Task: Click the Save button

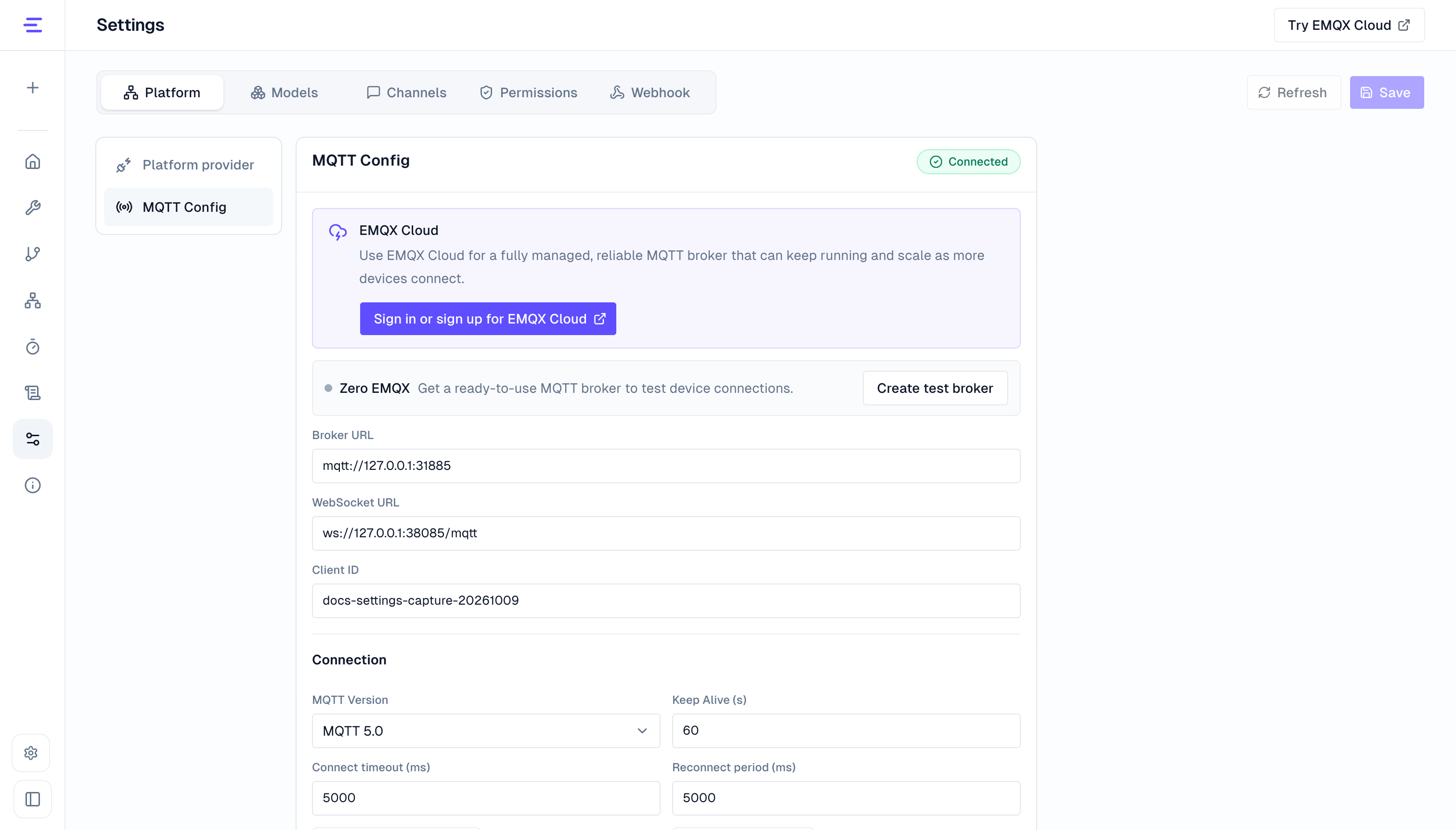Action: click(x=1387, y=92)
